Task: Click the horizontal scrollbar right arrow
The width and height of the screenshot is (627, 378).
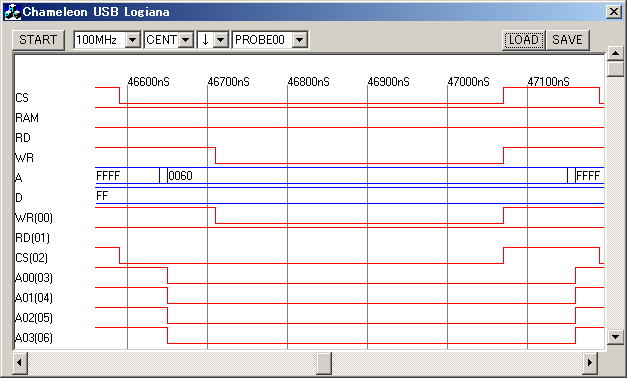Action: (590, 363)
